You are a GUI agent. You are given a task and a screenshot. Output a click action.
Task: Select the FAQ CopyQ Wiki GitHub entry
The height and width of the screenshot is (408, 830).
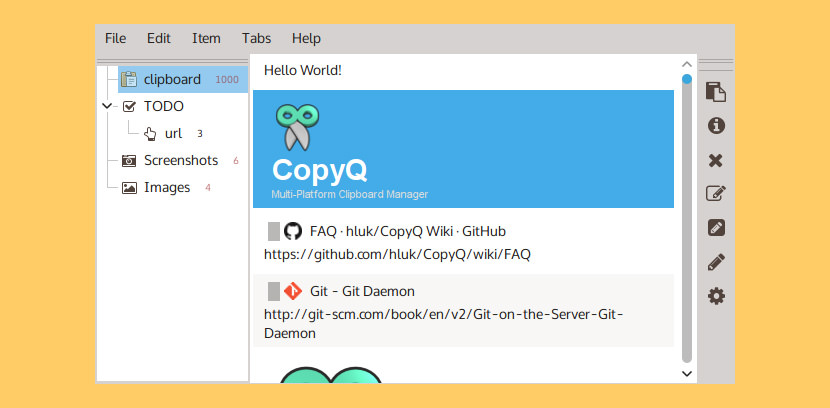[x=420, y=242]
